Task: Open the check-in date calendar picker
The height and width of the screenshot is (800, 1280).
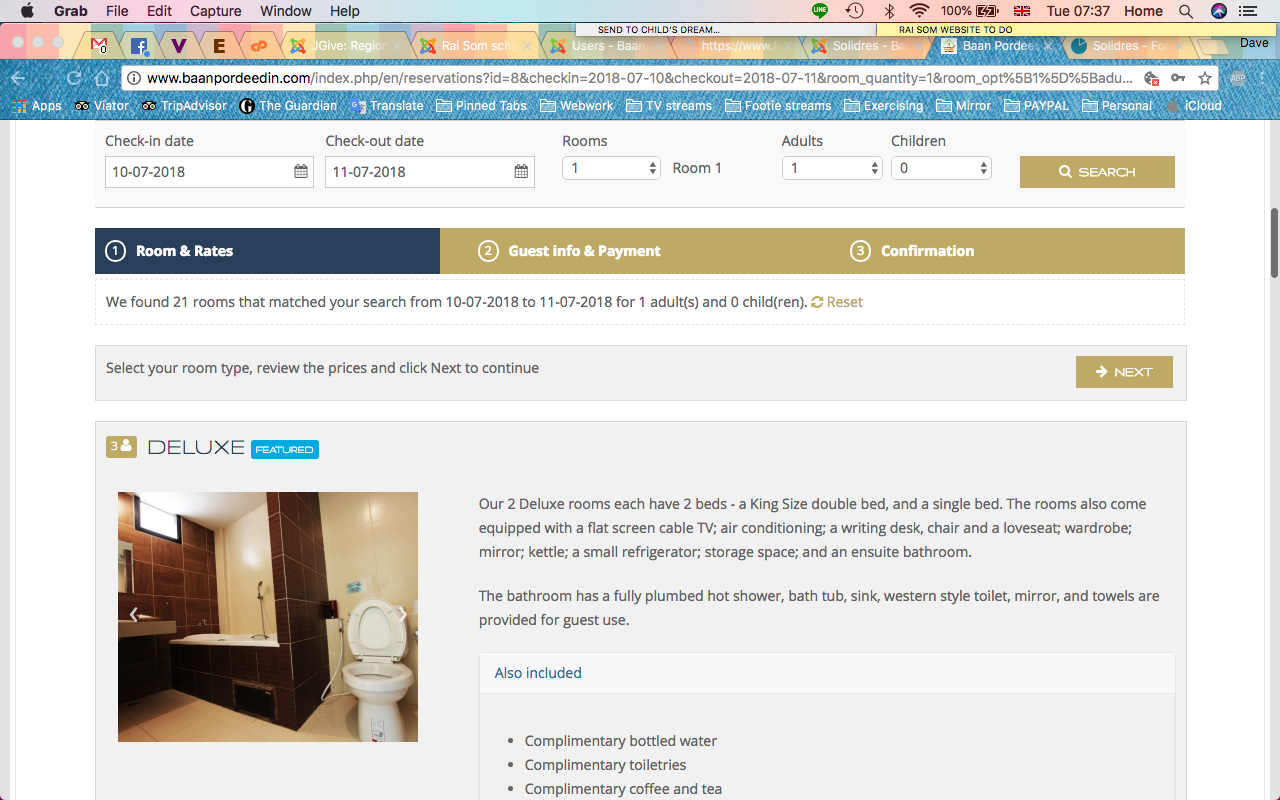Action: (x=301, y=172)
